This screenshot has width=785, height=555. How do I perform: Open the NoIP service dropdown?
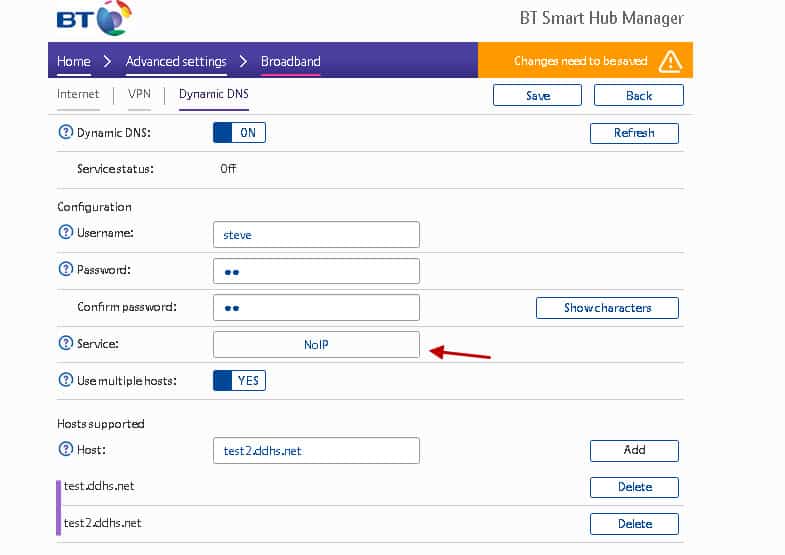click(316, 344)
